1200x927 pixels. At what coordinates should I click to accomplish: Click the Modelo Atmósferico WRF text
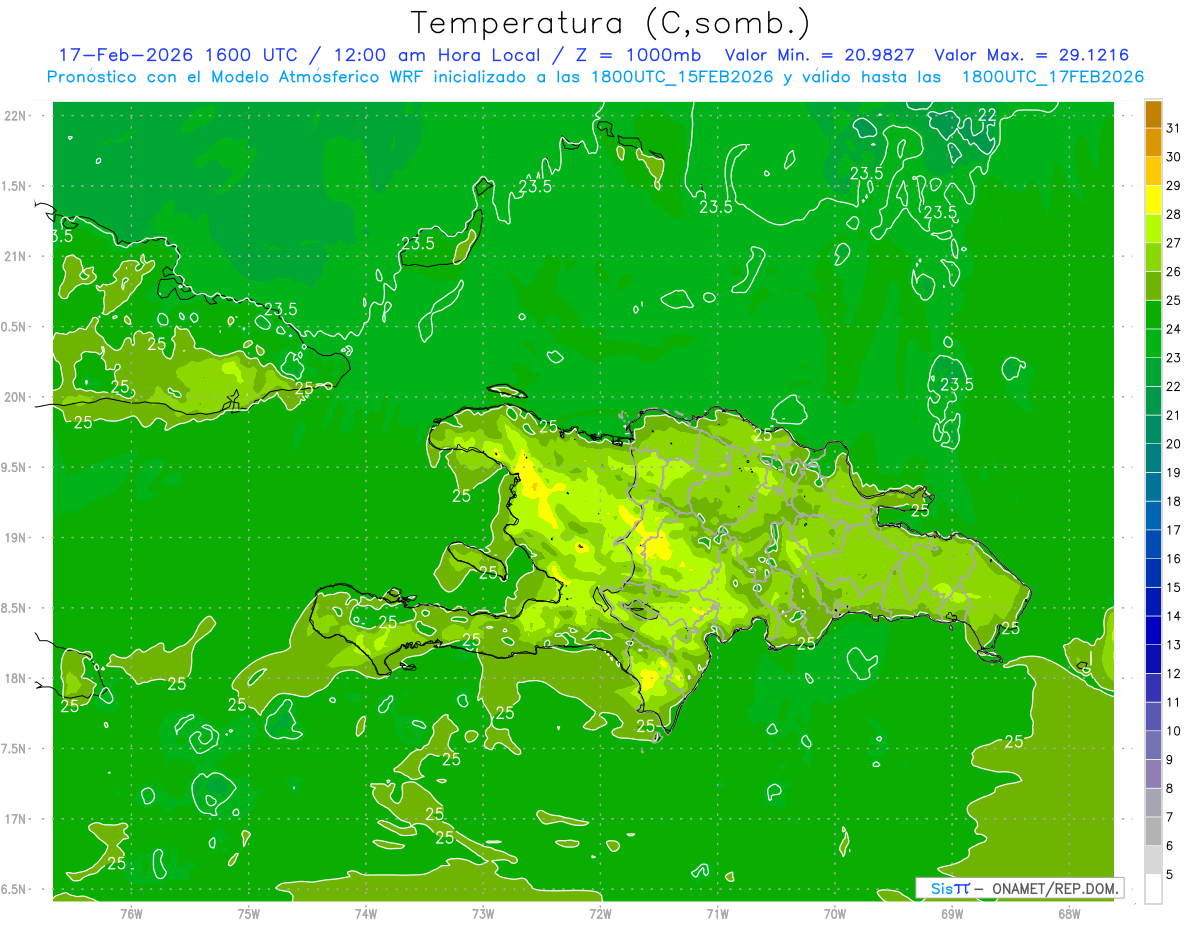[319, 77]
